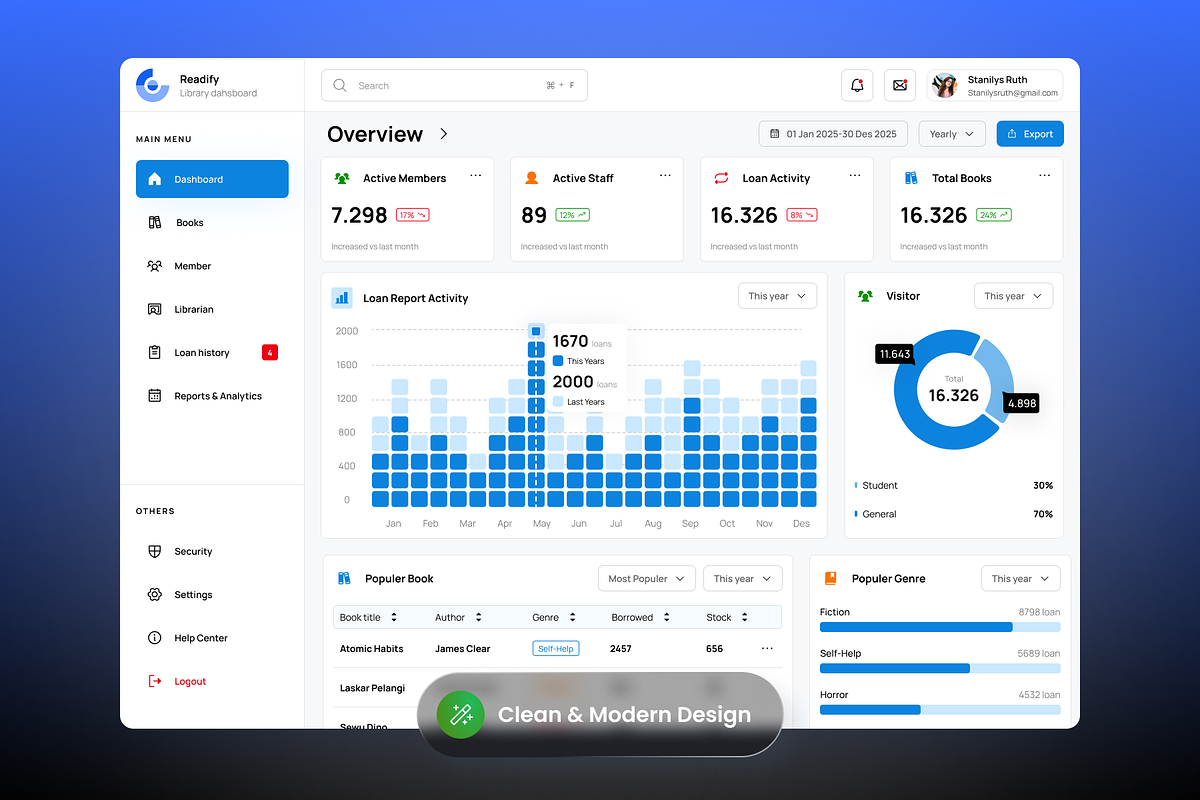
Task: Sort by Genre column
Action: pos(572,617)
